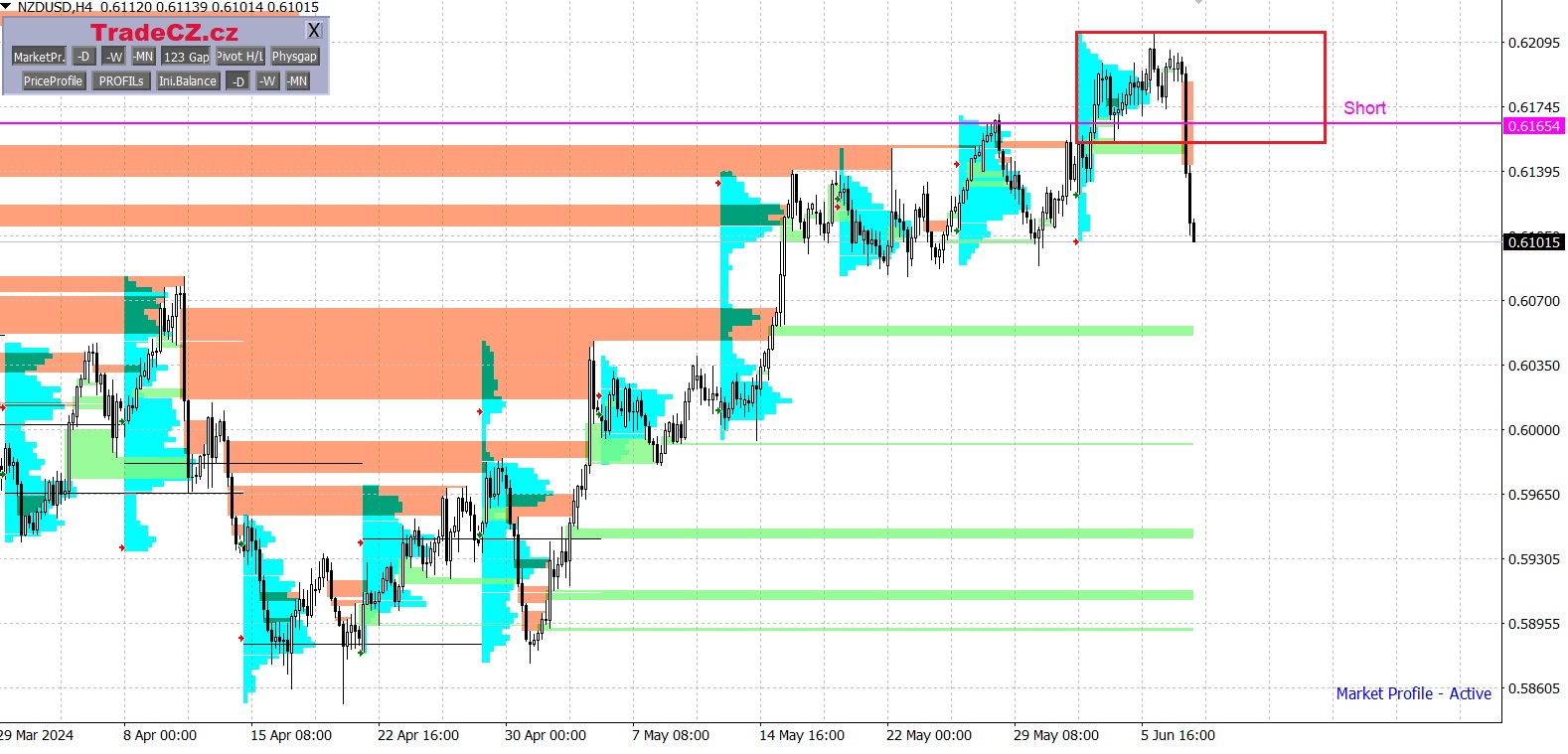Toggle the MarketPr. indicator button
1568x754 pixels.
pos(39,57)
